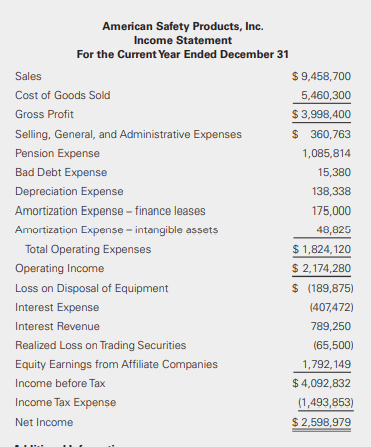Click Realized Loss on Trading Securities label
Viewport: 371px width, 447px height.
tap(101, 345)
